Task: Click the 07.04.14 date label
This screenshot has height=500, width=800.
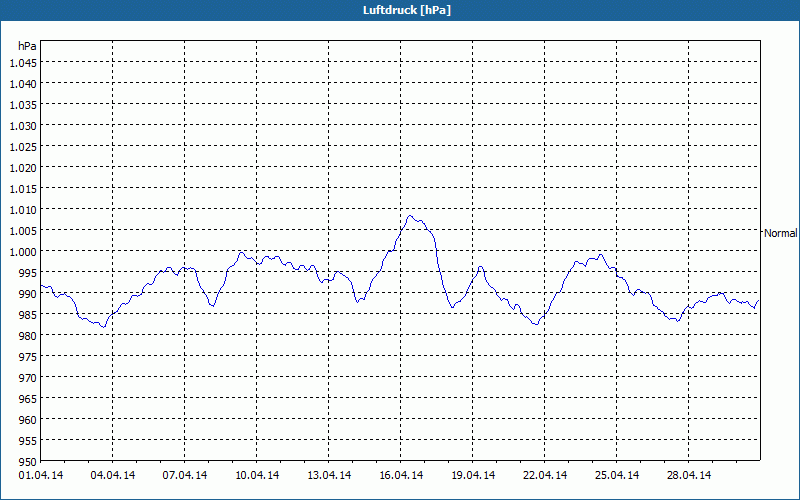Action: [x=185, y=475]
